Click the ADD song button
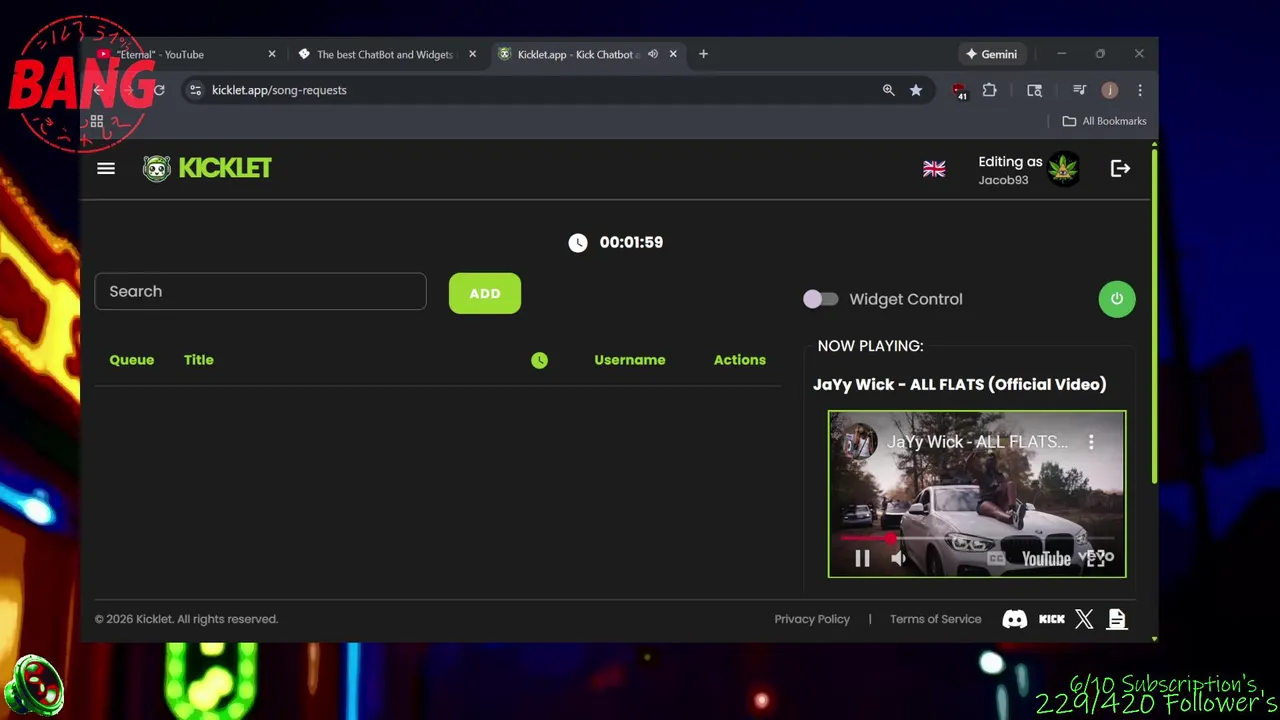The image size is (1280, 720). [x=485, y=293]
